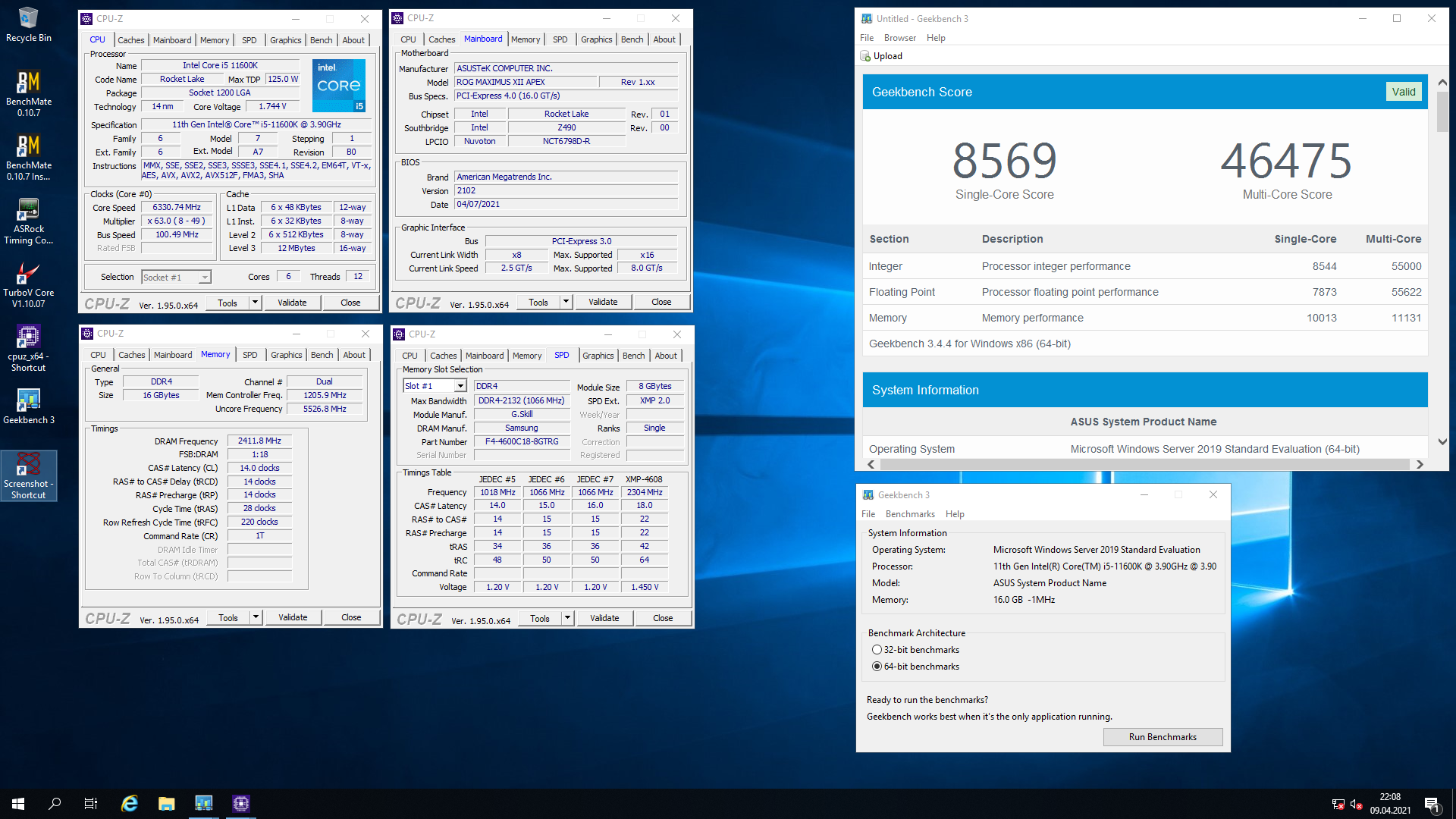This screenshot has height=819, width=1456.
Task: Open BenchMate 0.10.7 Installer desktop icon
Action: coord(29,157)
